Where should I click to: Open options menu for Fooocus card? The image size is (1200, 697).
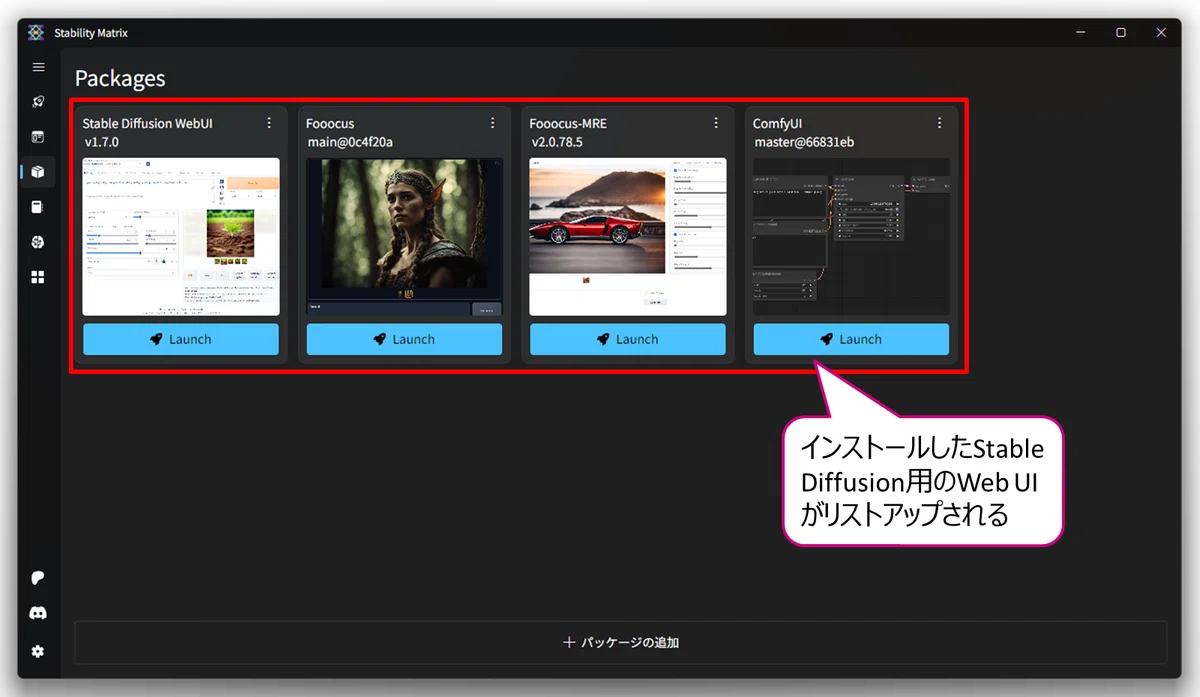pyautogui.click(x=492, y=123)
